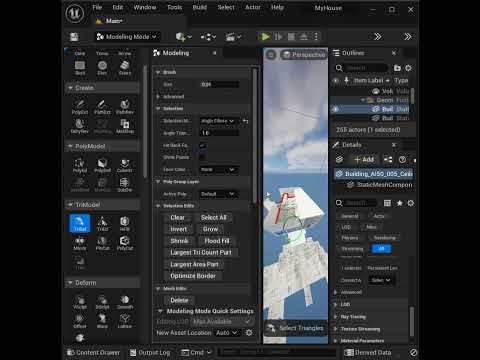Viewport: 480px width, 360px height.
Task: Toggle the Streaming property filter
Action: 352,249
